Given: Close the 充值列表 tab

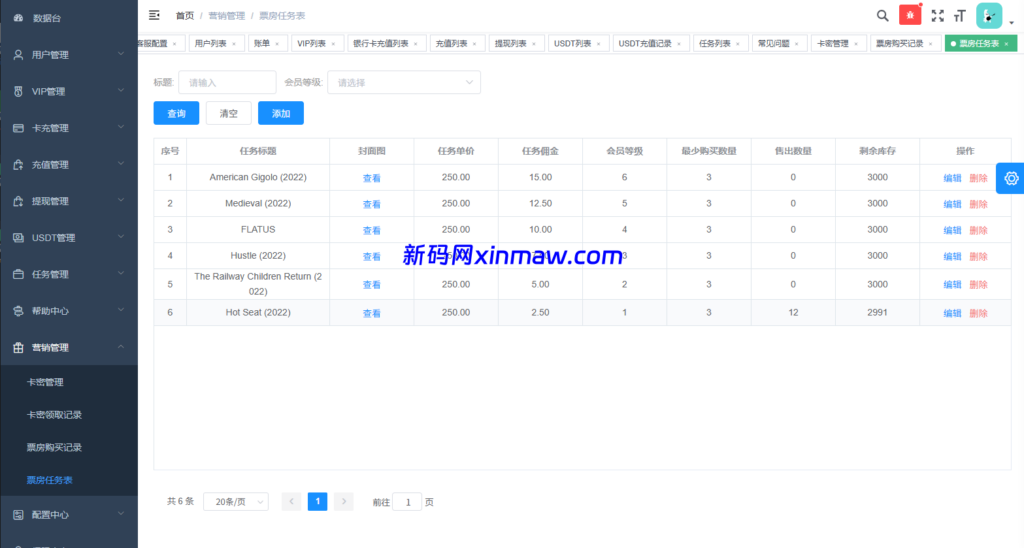Looking at the screenshot, I should click(474, 44).
